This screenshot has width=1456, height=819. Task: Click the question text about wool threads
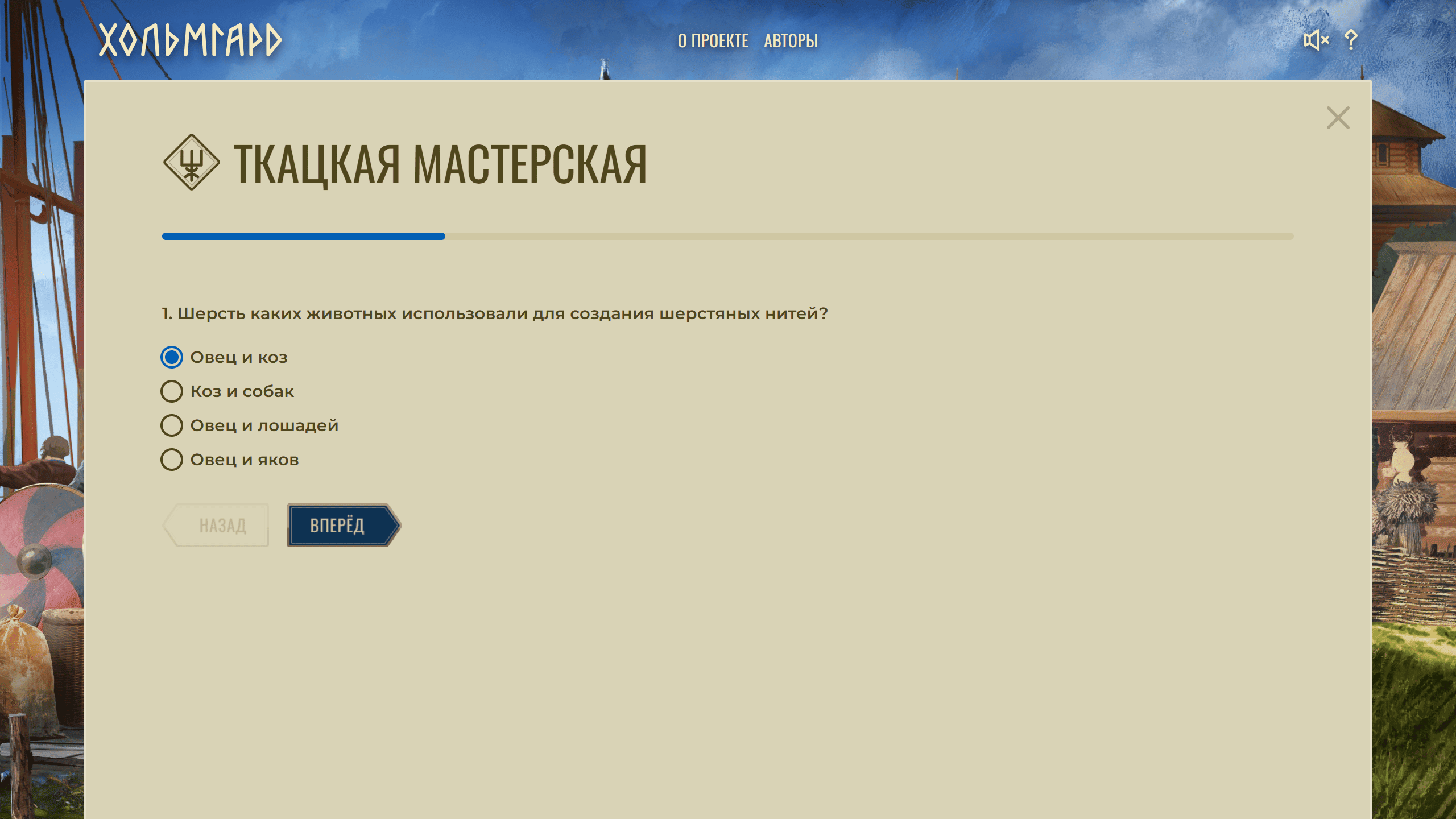coord(495,314)
